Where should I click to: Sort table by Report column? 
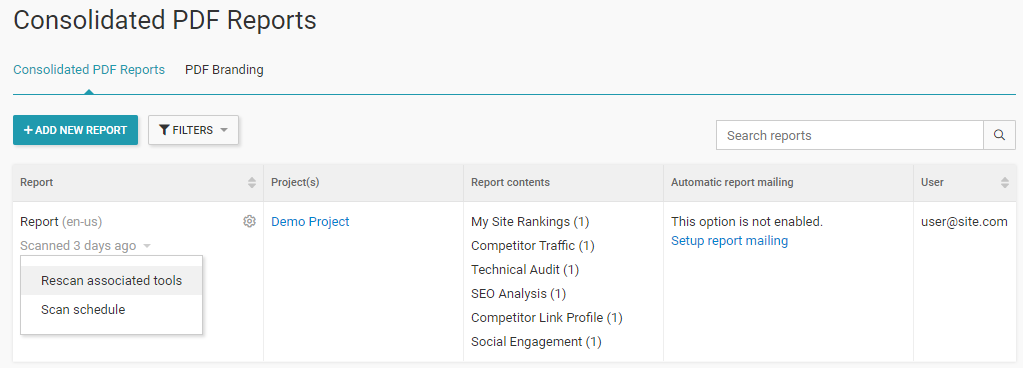coord(252,183)
